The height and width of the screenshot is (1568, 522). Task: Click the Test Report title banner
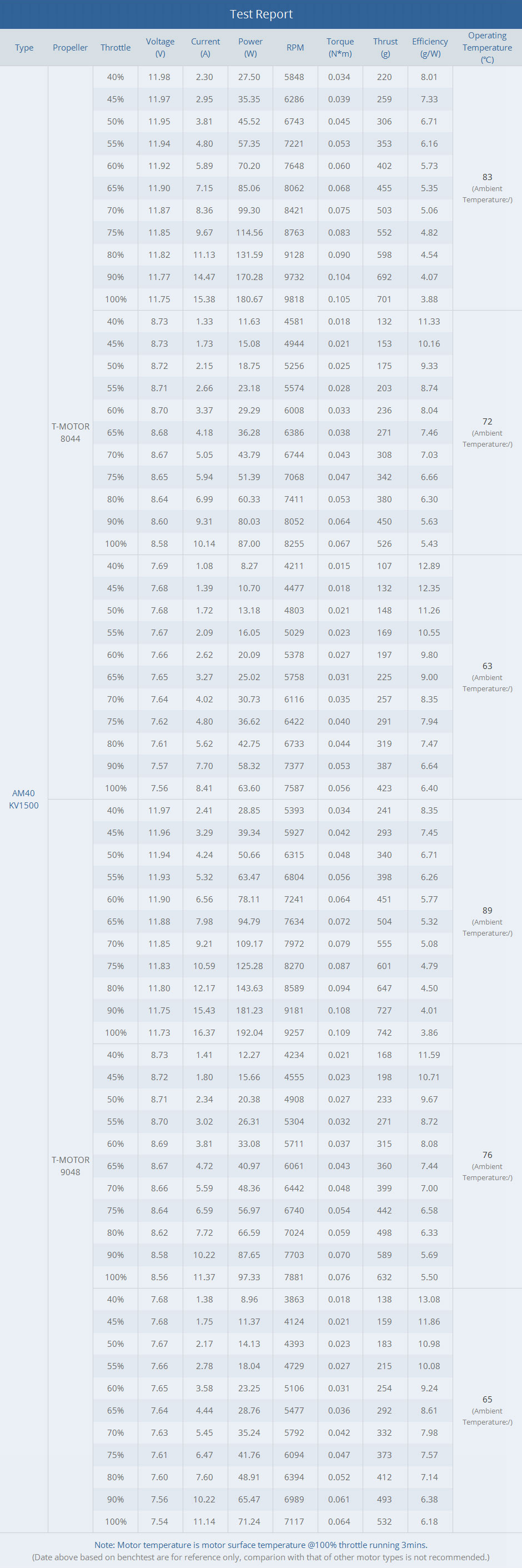261,14
